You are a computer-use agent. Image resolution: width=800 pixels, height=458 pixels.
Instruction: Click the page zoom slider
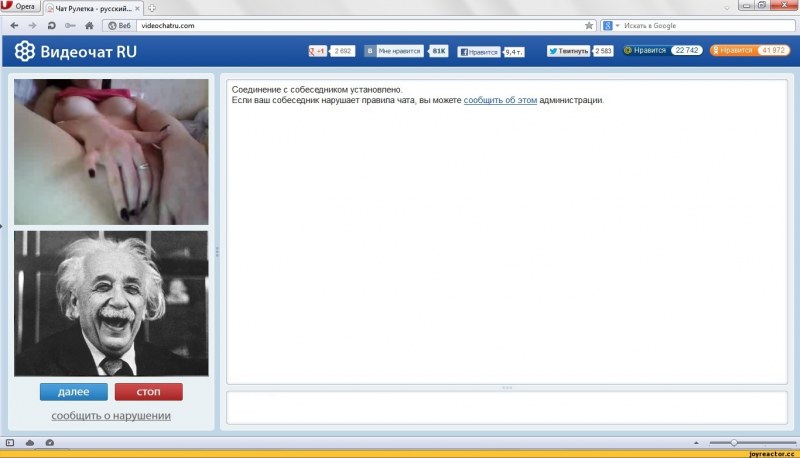point(752,443)
